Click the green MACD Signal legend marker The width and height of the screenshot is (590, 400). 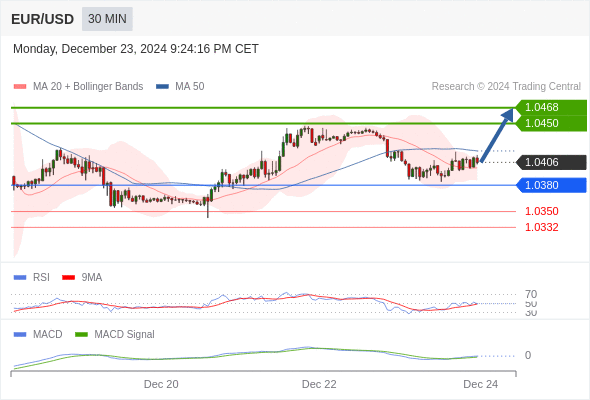pyautogui.click(x=81, y=335)
